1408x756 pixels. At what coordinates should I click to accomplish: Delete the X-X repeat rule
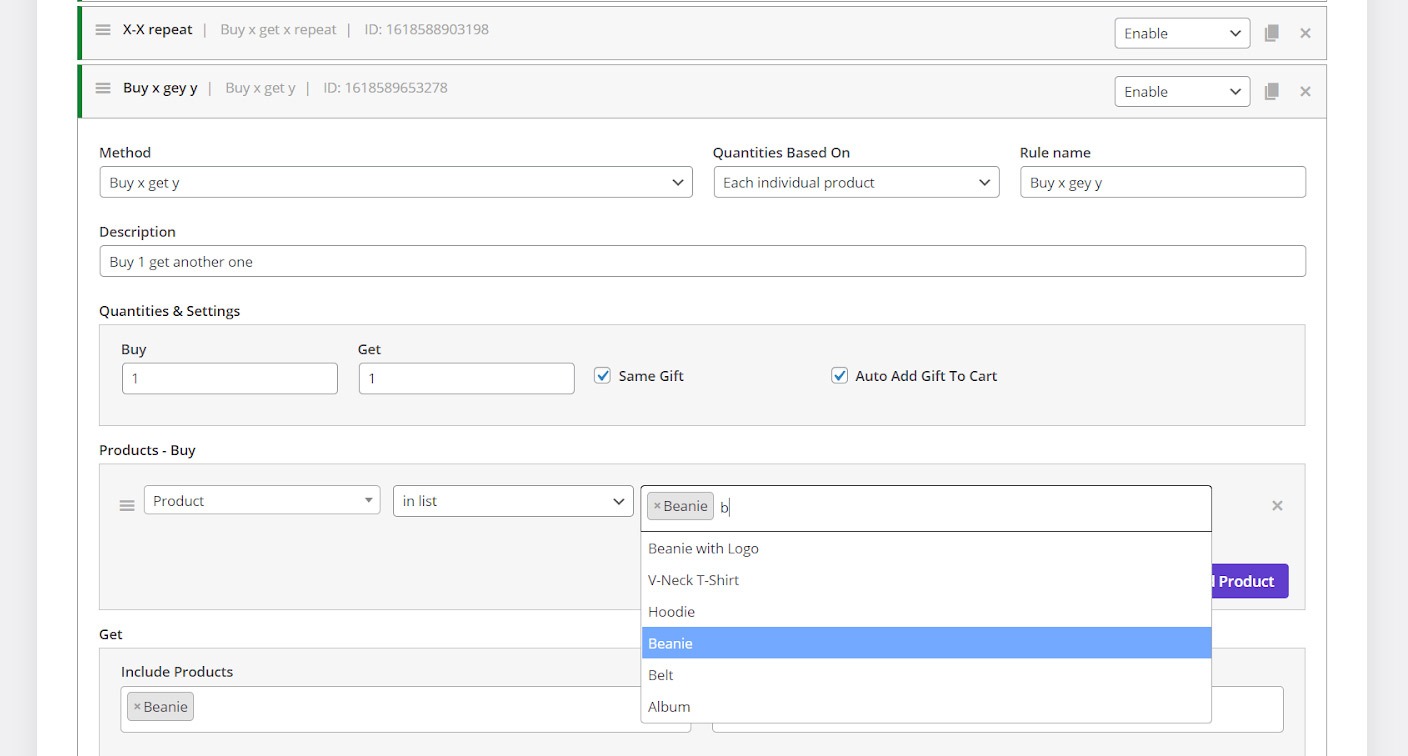1305,33
